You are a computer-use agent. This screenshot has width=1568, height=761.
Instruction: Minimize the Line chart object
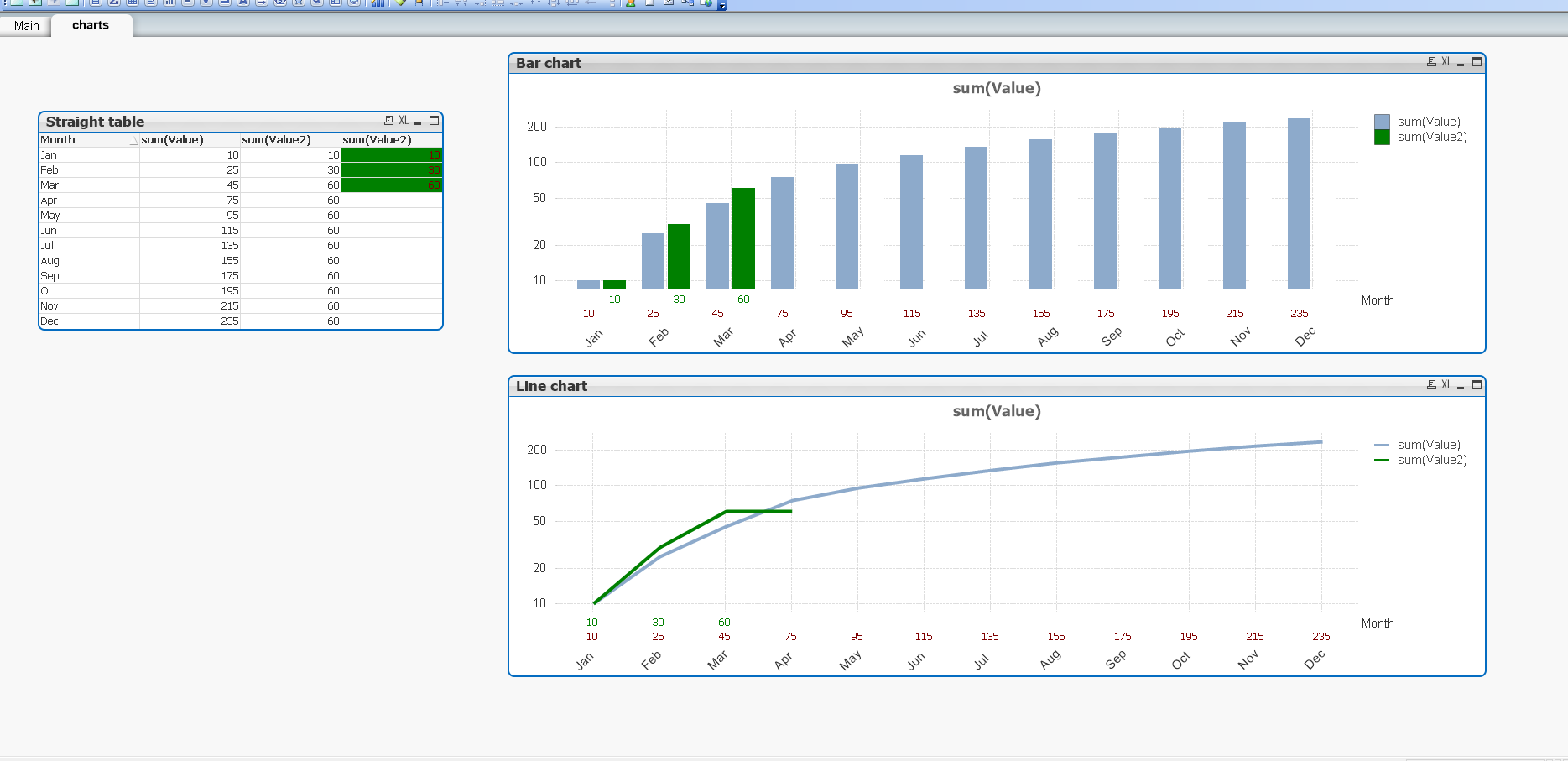(1461, 386)
